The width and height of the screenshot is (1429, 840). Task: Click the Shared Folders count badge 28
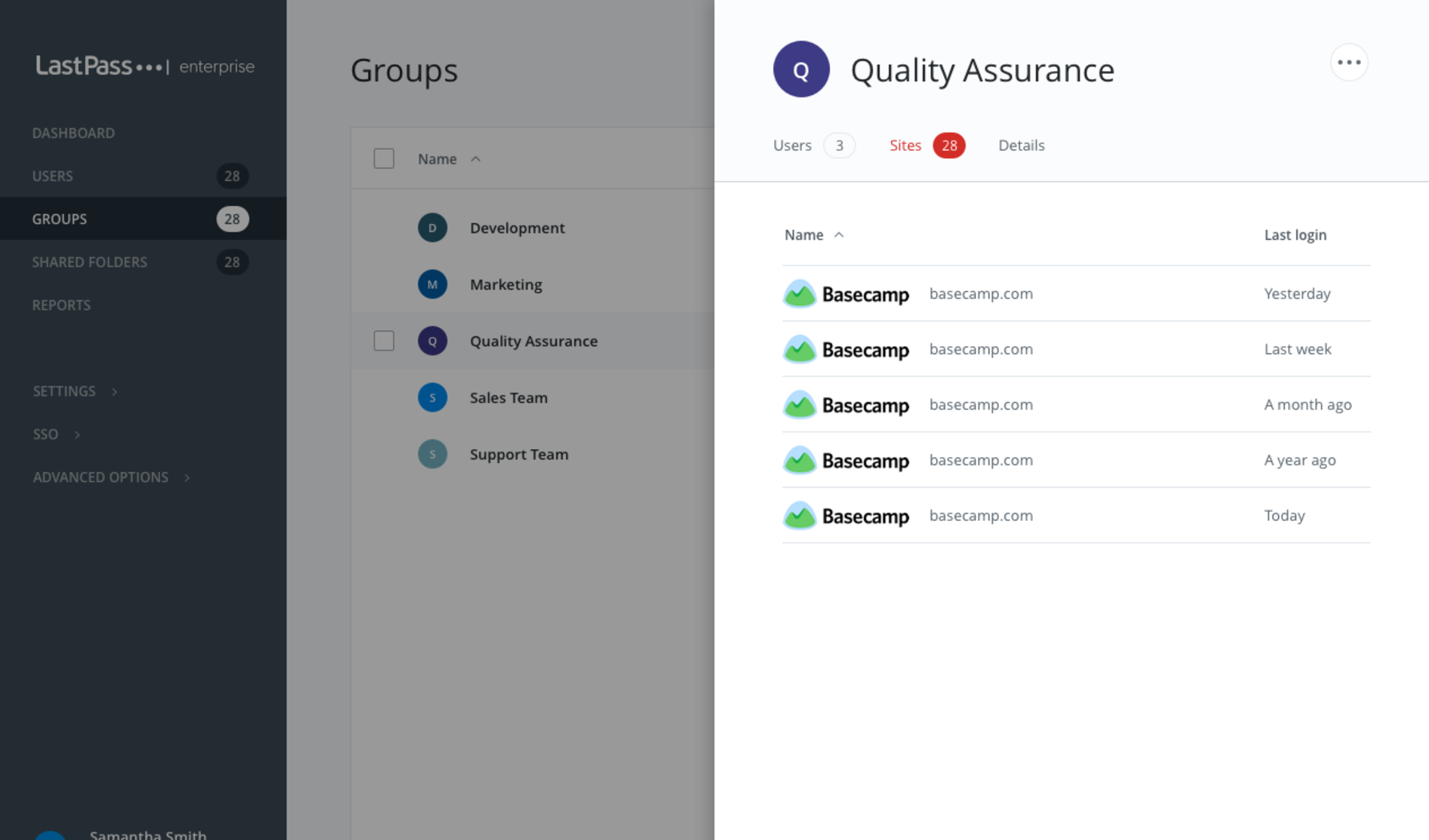pos(232,262)
